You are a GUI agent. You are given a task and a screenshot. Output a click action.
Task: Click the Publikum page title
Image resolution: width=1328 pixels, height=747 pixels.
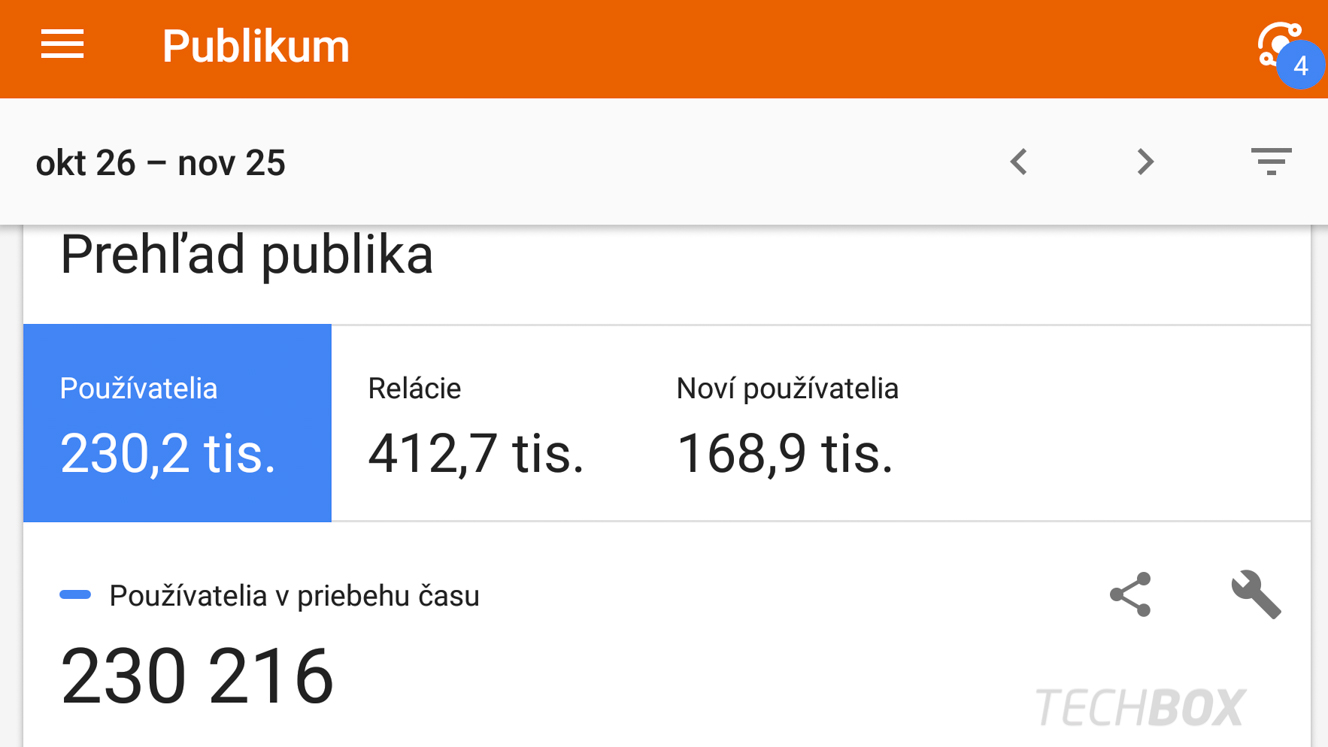pos(256,47)
